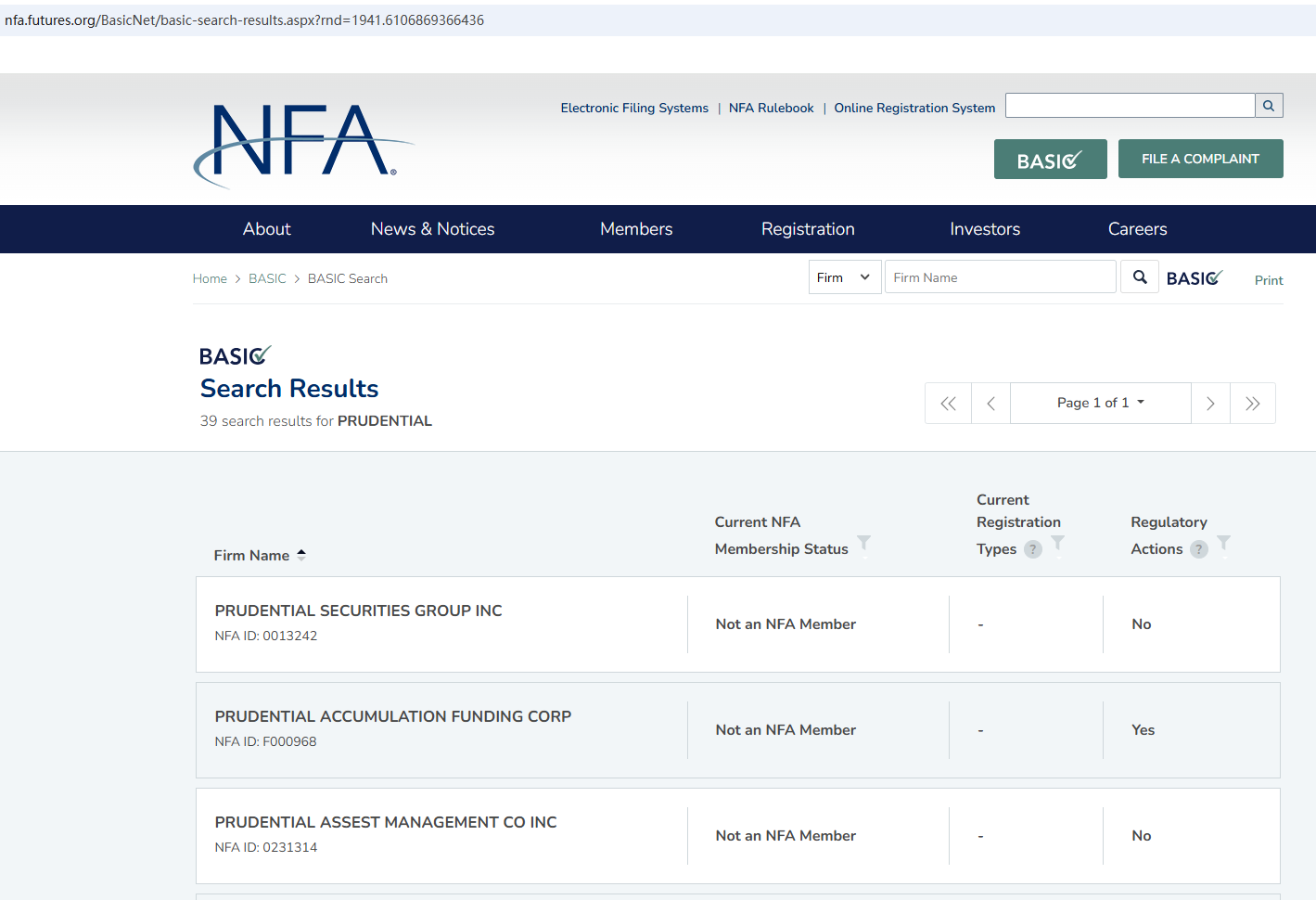Click the NFA logo
The width and height of the screenshot is (1316, 900).
302,144
